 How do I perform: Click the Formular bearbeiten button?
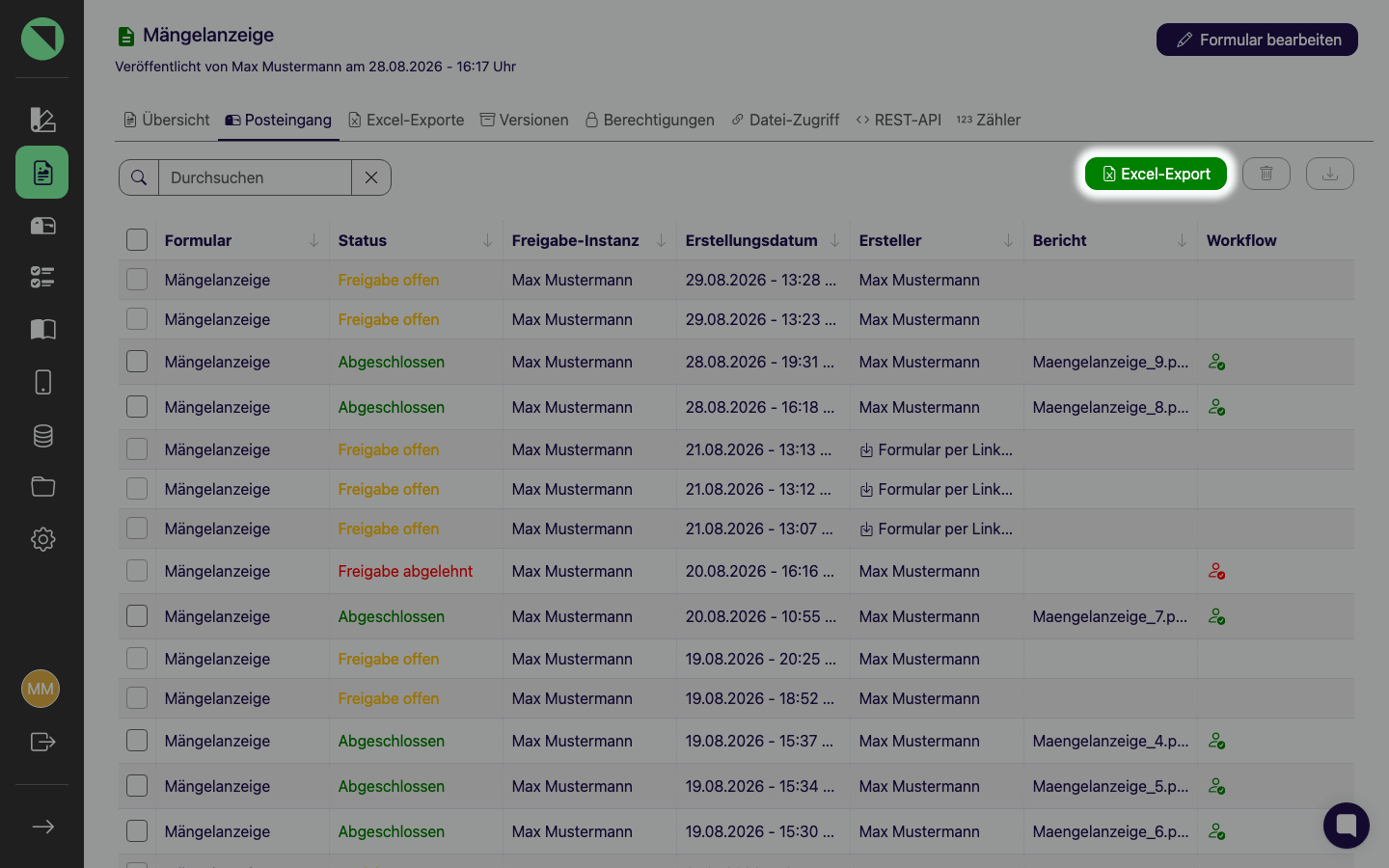1257,40
